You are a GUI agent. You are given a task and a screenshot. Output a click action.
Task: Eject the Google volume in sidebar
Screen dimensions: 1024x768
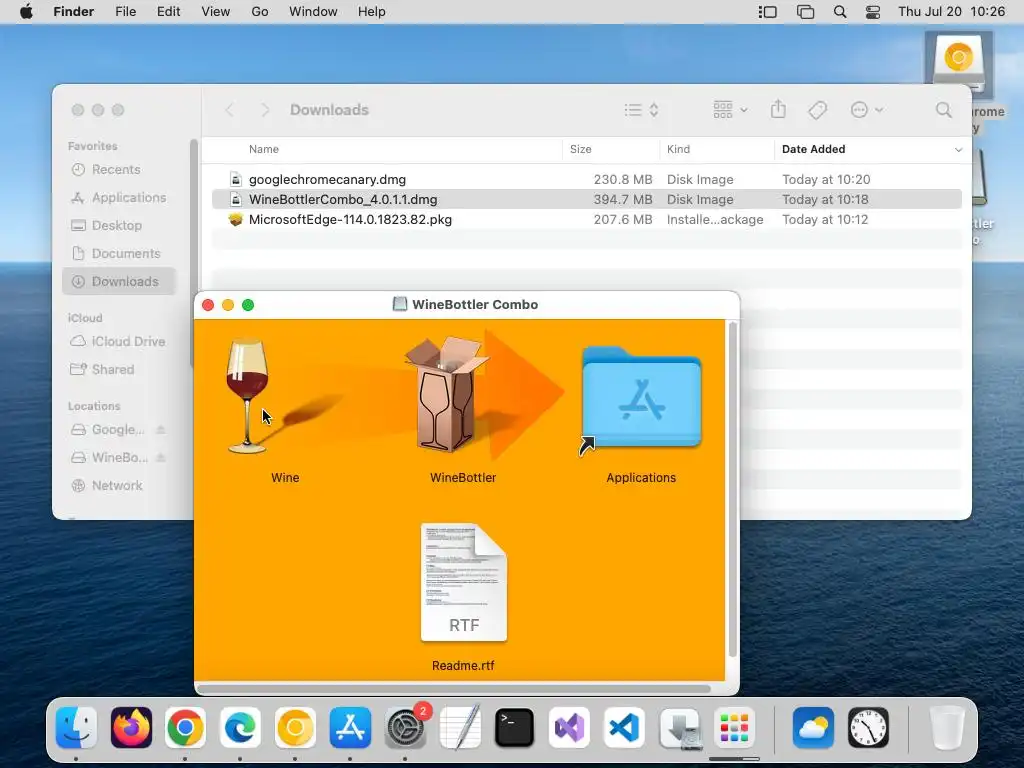pos(161,430)
